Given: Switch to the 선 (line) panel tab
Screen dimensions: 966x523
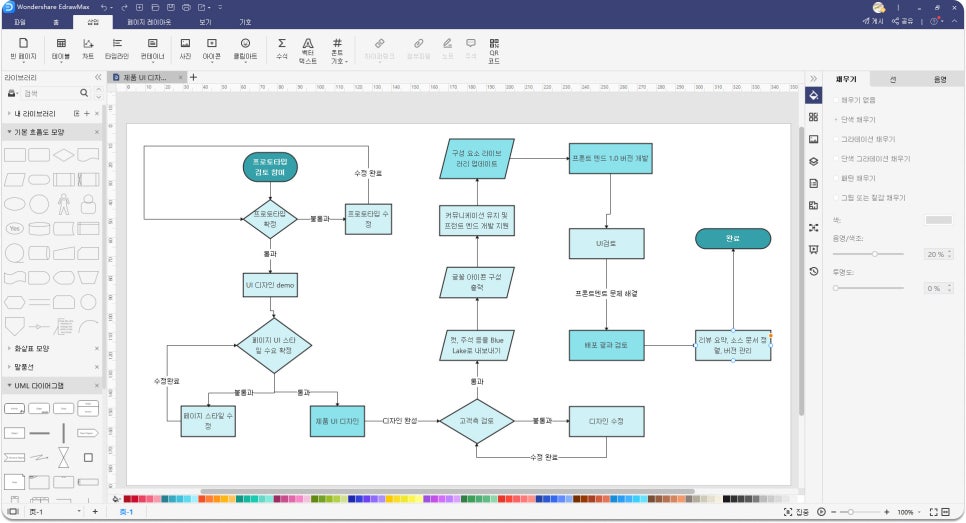Looking at the screenshot, I should pyautogui.click(x=893, y=79).
